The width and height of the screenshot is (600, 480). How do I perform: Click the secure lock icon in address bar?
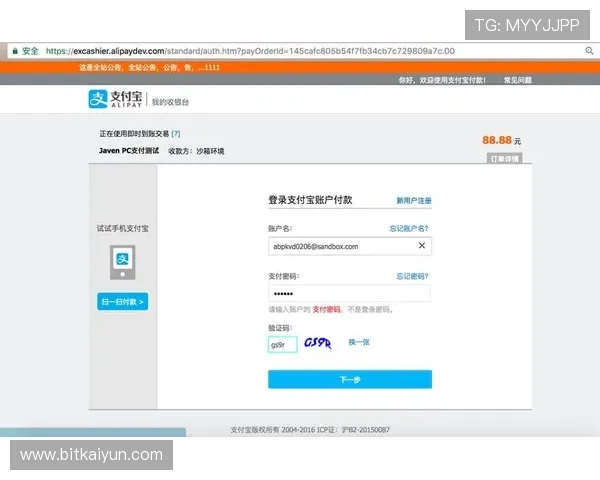[x=15, y=51]
